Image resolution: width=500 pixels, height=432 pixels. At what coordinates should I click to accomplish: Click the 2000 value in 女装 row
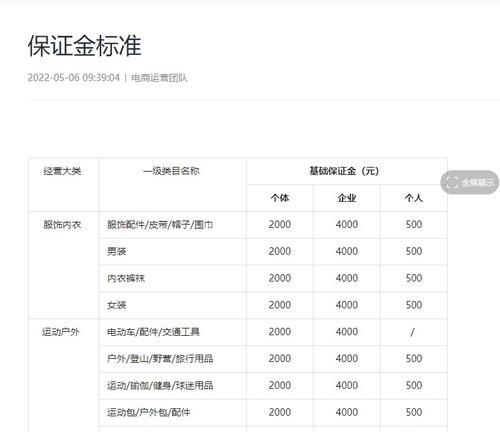point(280,305)
